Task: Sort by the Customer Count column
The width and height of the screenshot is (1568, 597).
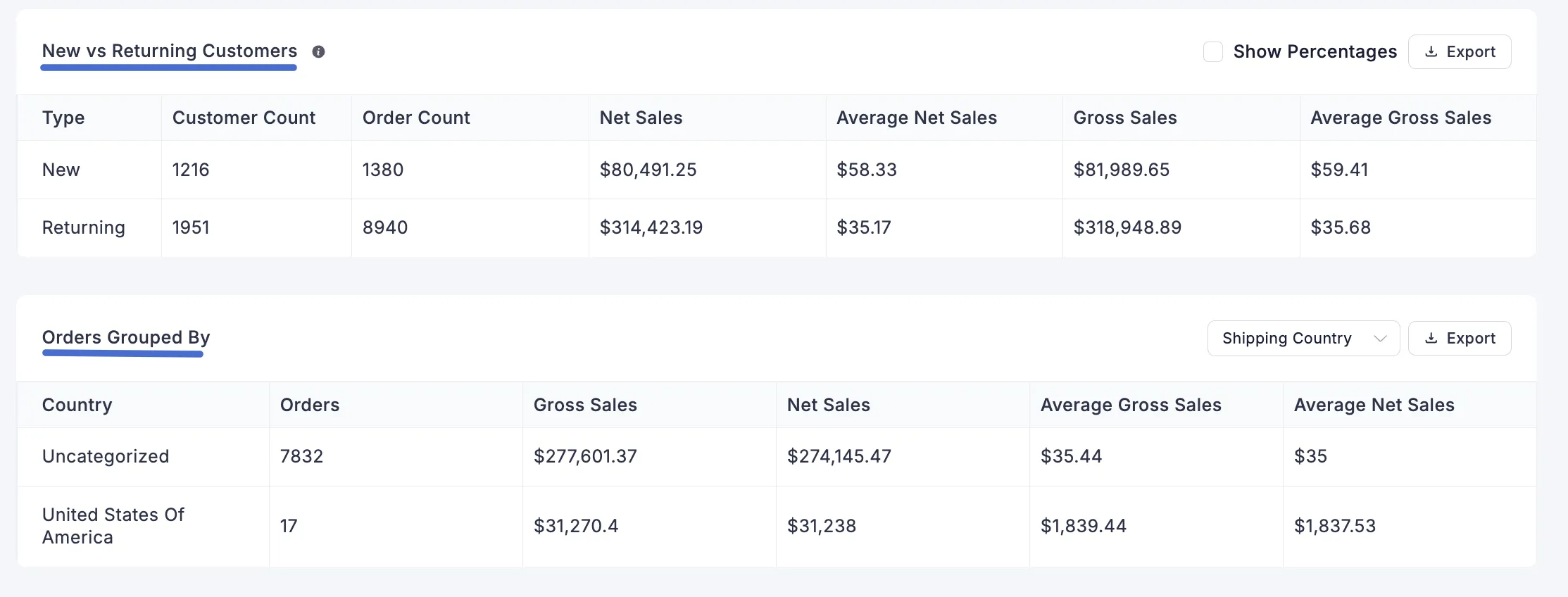Action: click(x=244, y=118)
